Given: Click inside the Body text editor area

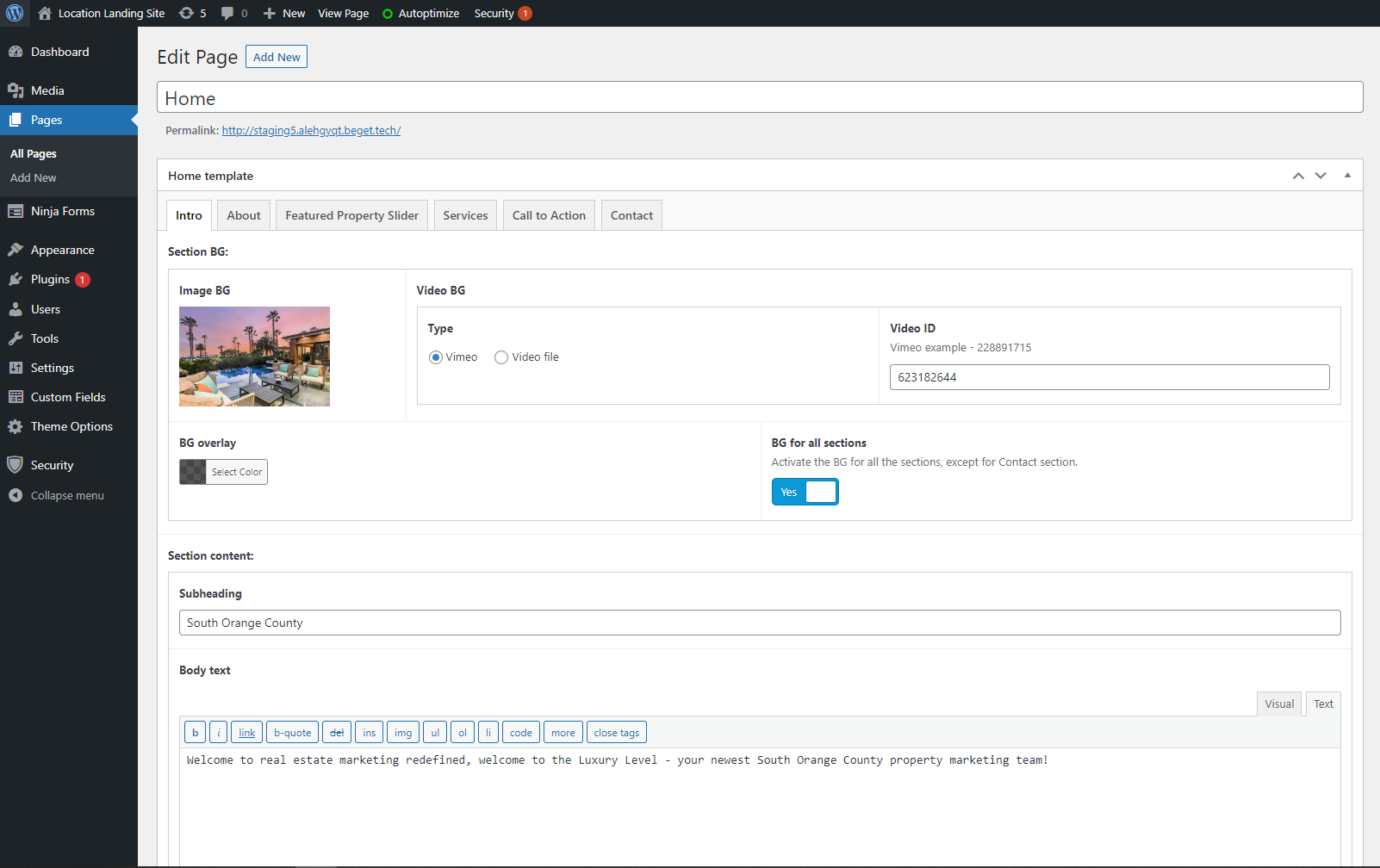Looking at the screenshot, I should click(x=760, y=806).
